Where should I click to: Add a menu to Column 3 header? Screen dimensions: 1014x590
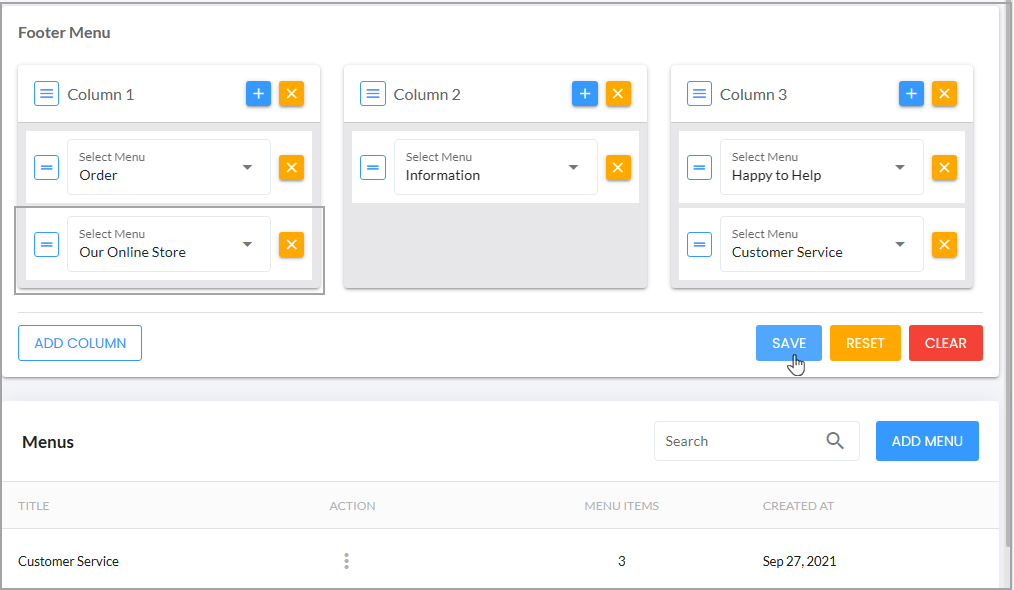[911, 94]
